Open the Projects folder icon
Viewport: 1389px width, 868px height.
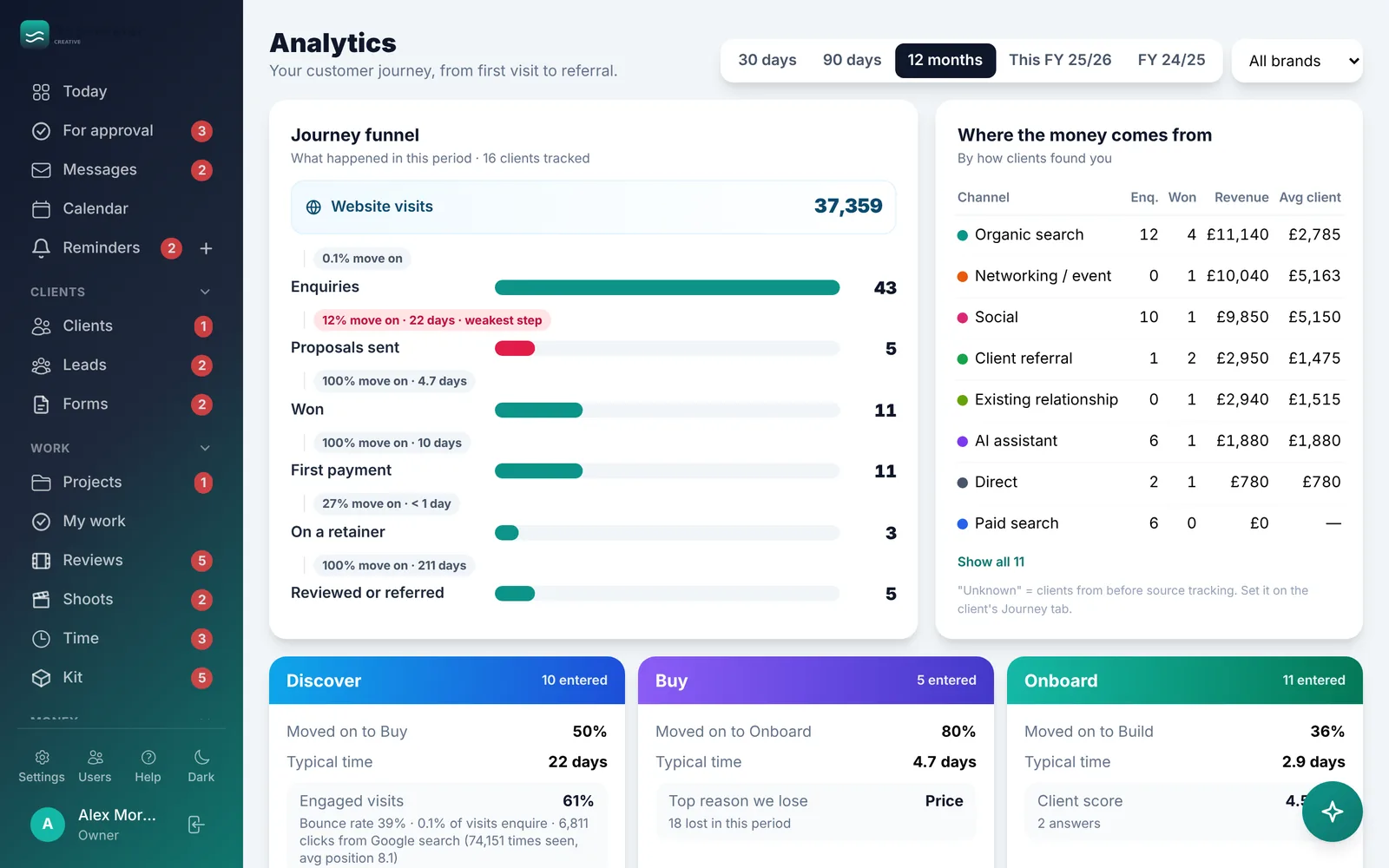click(x=41, y=483)
